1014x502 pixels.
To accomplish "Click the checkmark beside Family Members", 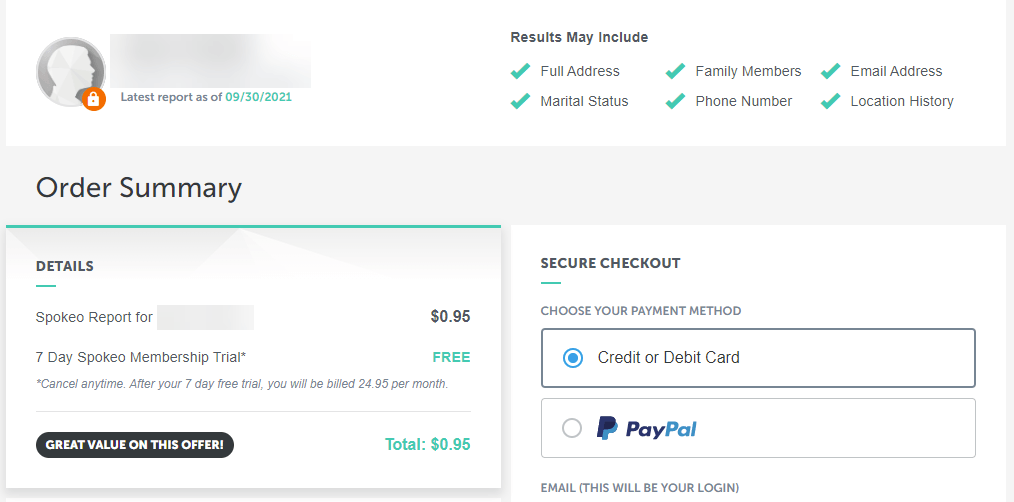I will click(675, 71).
